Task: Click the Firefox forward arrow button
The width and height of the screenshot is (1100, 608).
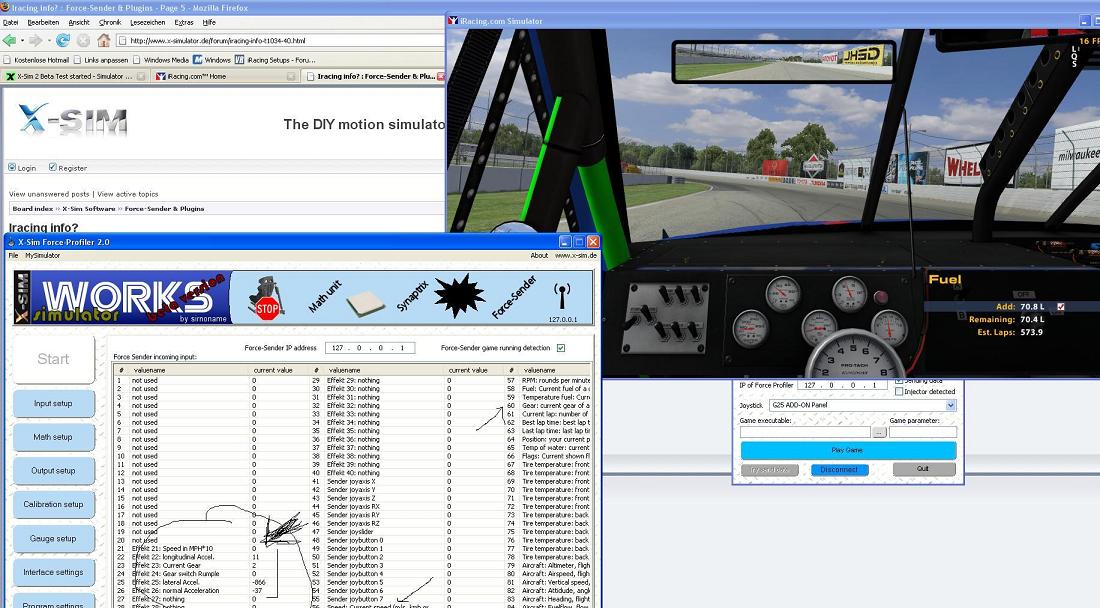Action: click(x=35, y=41)
